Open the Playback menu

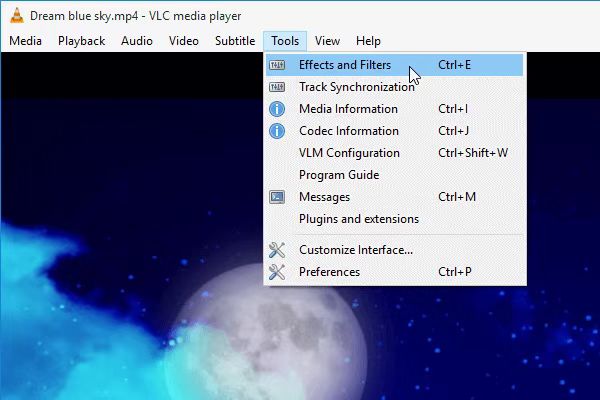pos(82,41)
